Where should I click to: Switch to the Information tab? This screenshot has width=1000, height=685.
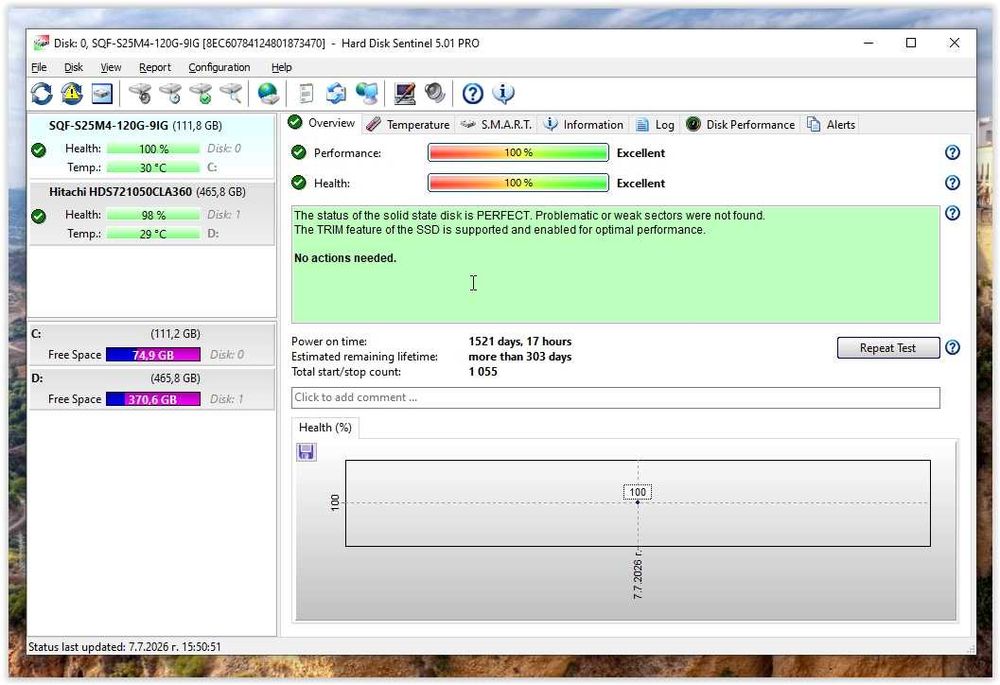[x=583, y=125]
